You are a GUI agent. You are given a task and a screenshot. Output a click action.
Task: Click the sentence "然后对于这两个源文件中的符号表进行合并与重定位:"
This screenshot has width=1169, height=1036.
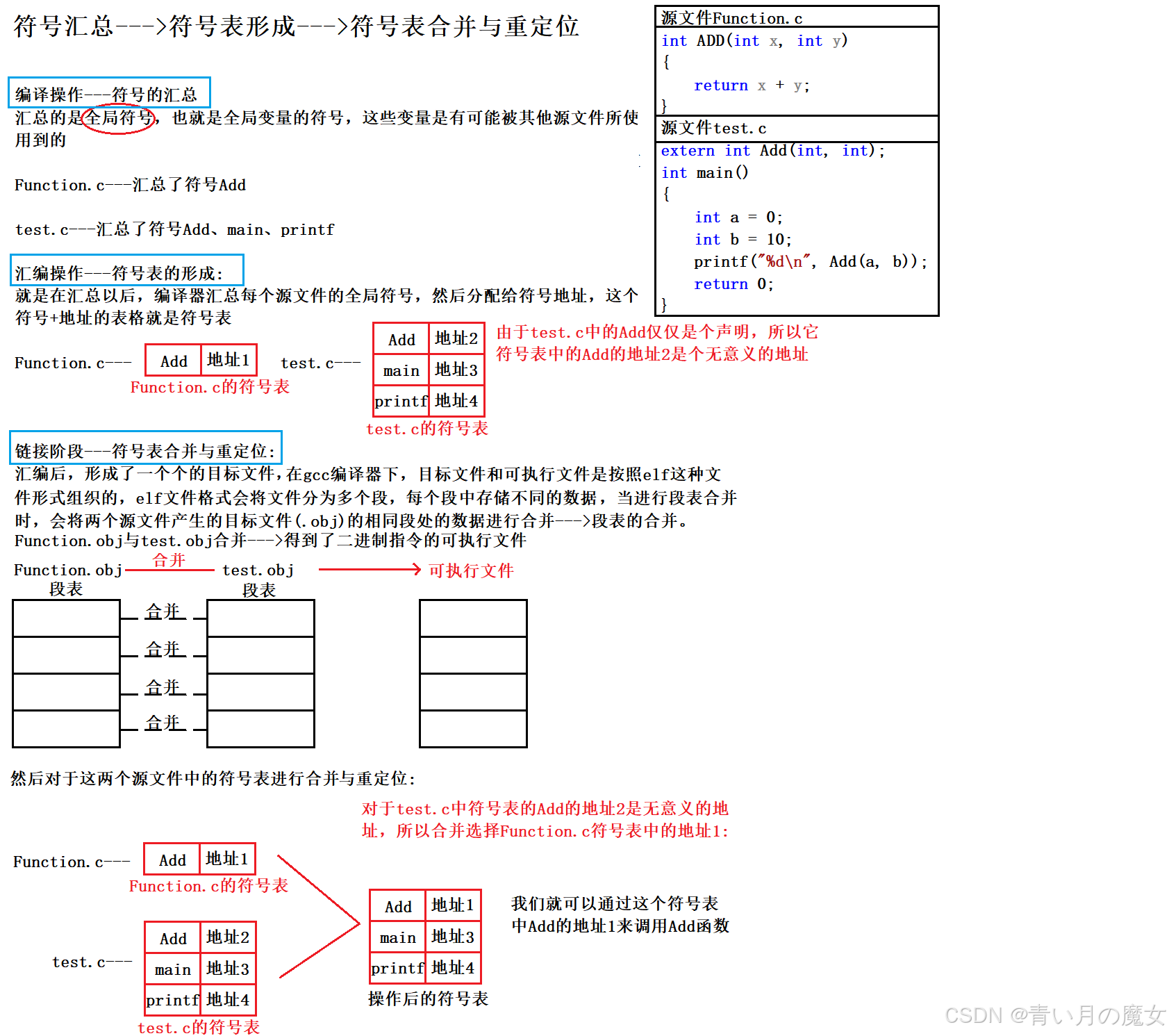213,779
